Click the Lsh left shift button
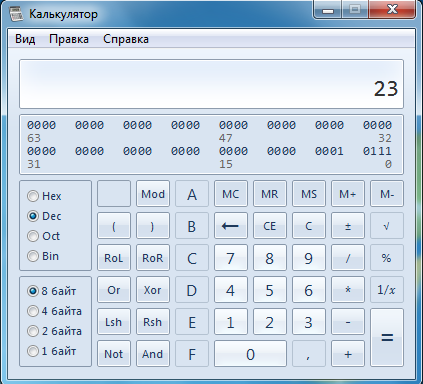Viewport: 423px width, 384px height. coord(114,322)
